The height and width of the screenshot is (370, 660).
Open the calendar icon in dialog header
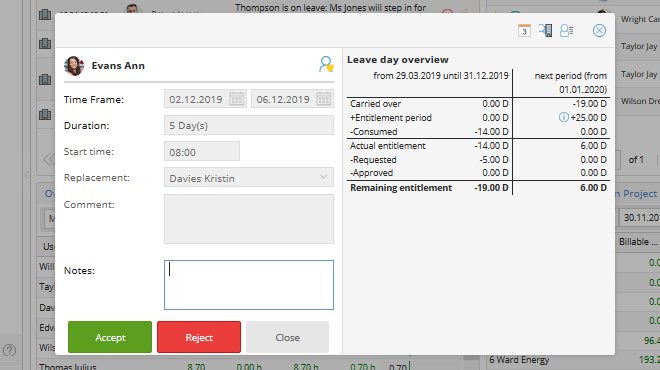click(x=524, y=31)
